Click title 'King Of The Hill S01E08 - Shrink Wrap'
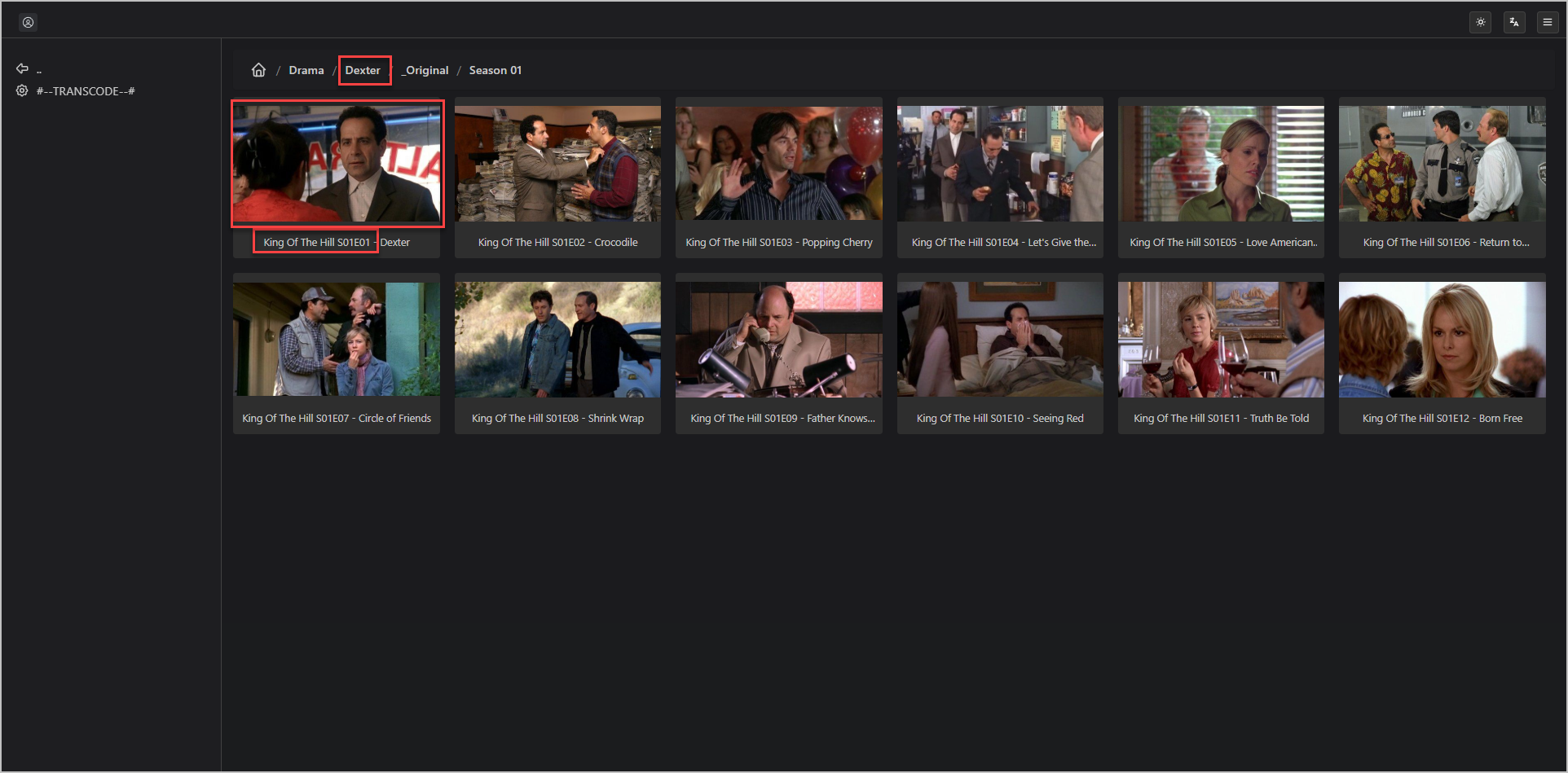The width and height of the screenshot is (1568, 773). [557, 419]
